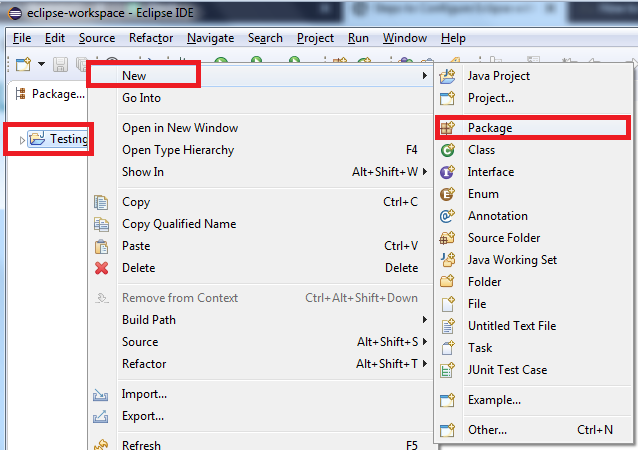Select Other... in the New submenu
The height and width of the screenshot is (450, 638).
point(487,430)
